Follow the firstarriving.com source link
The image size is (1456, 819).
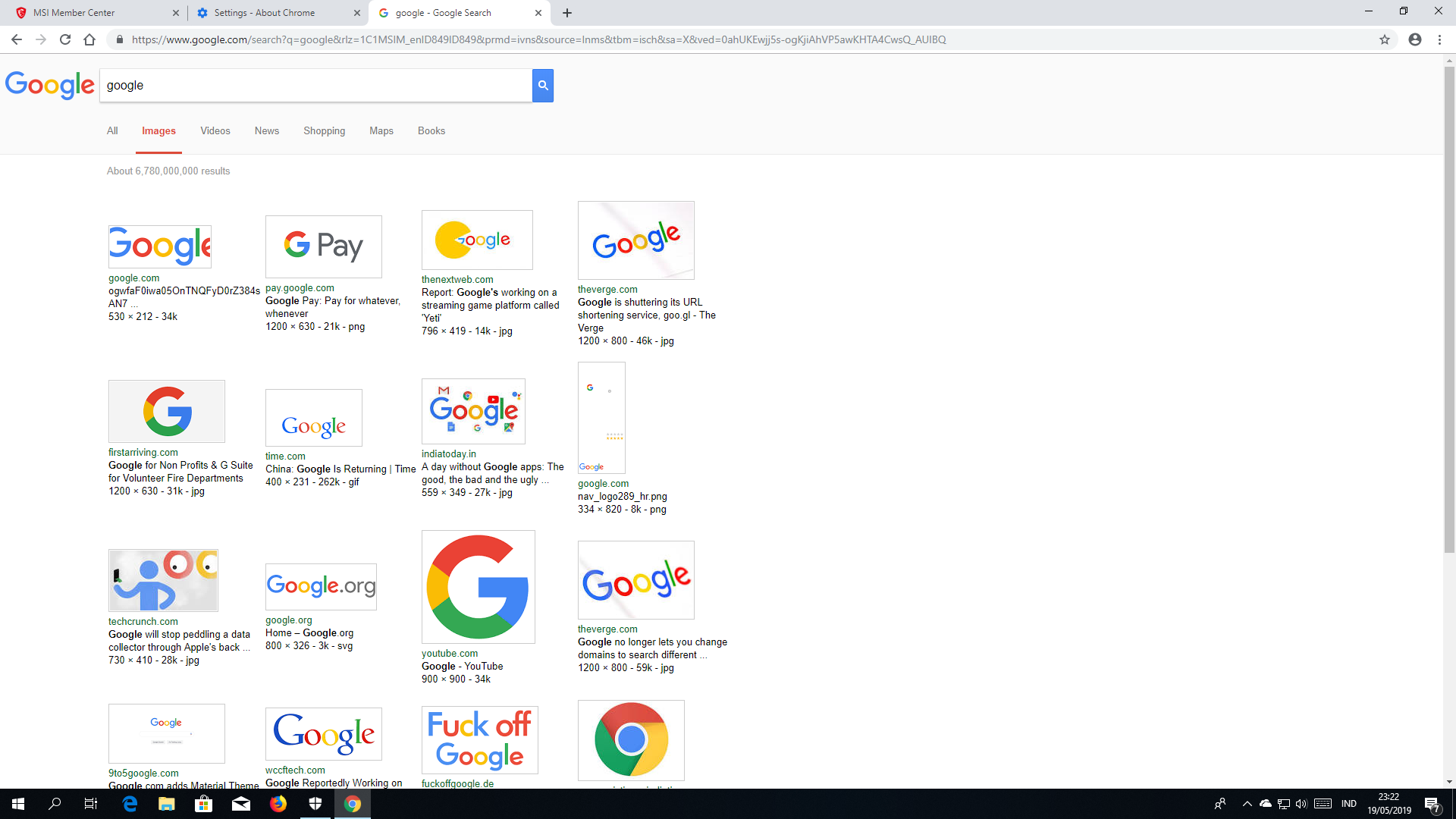[143, 453]
